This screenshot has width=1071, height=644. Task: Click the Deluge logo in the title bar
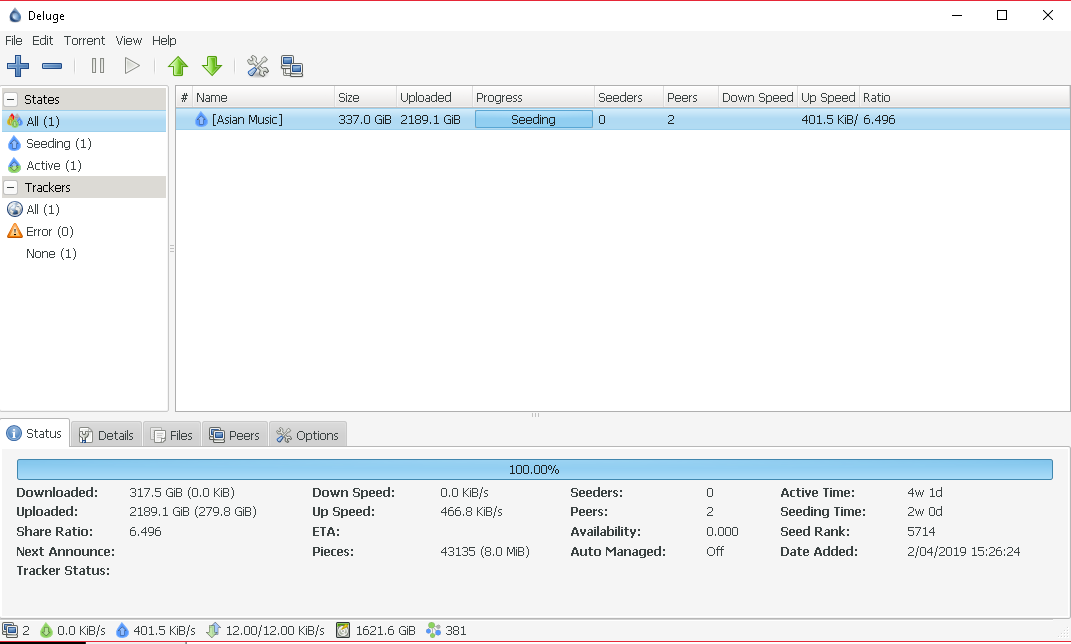coord(14,15)
